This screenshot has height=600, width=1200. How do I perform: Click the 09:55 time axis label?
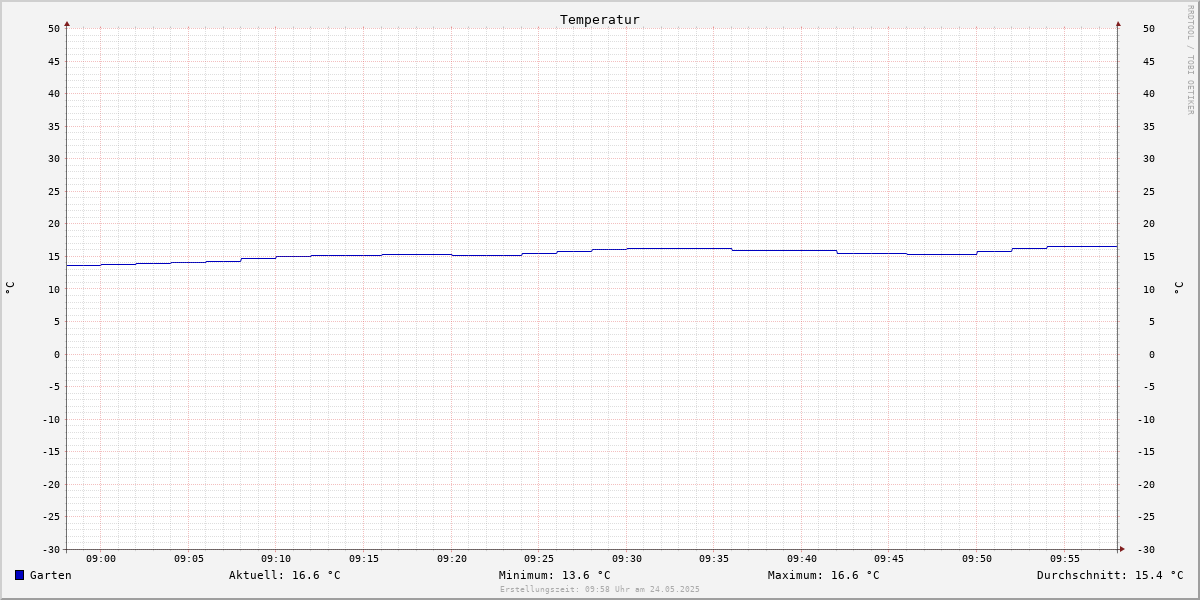pos(1065,559)
